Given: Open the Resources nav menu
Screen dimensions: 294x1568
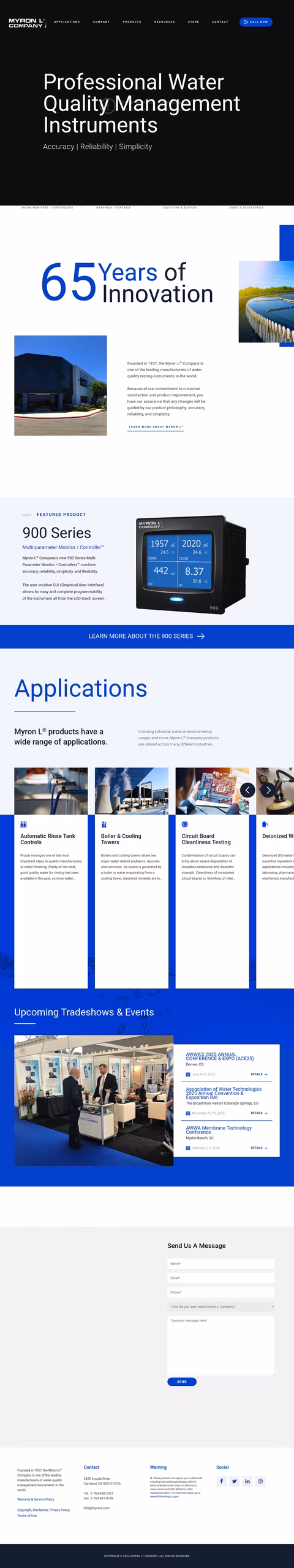Looking at the screenshot, I should coord(164,22).
